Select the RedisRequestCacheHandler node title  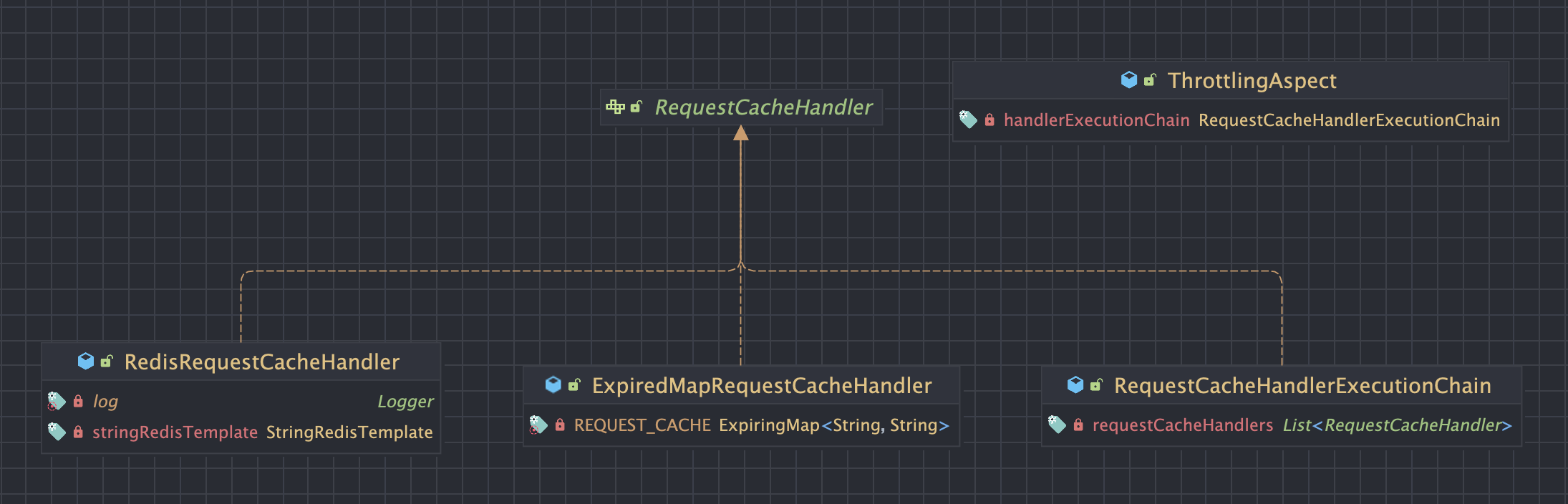[x=262, y=362]
